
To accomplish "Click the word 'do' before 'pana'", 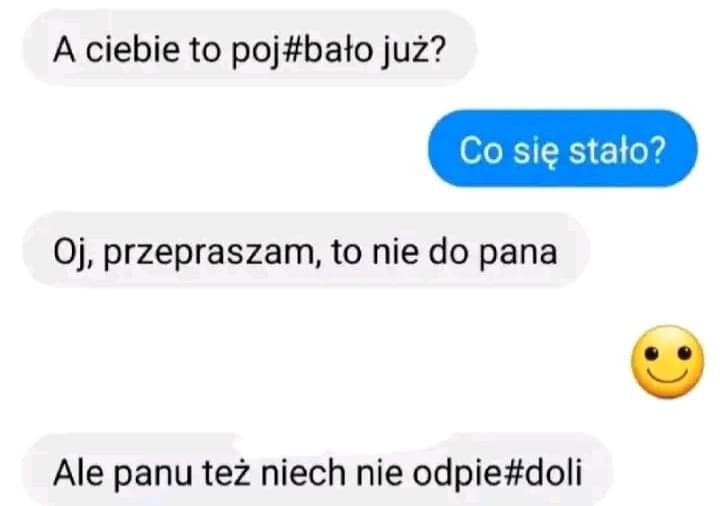I will tap(449, 253).
